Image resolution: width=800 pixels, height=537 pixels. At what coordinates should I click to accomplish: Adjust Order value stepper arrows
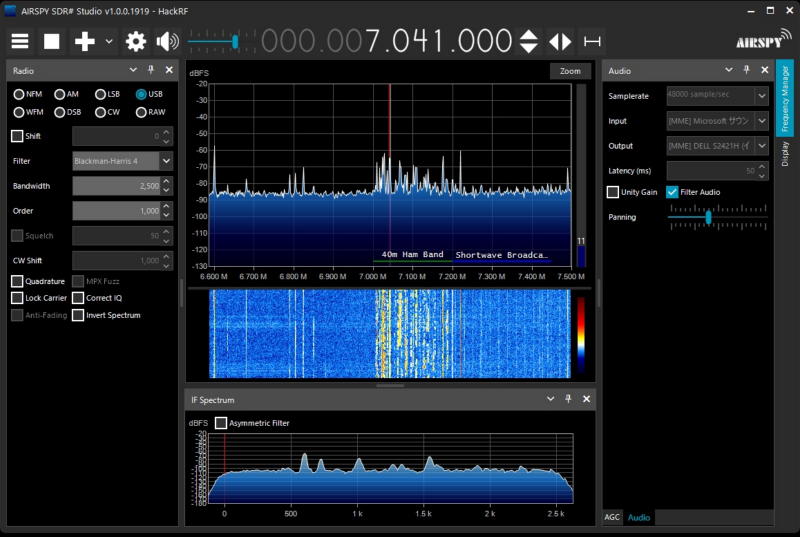click(x=166, y=211)
